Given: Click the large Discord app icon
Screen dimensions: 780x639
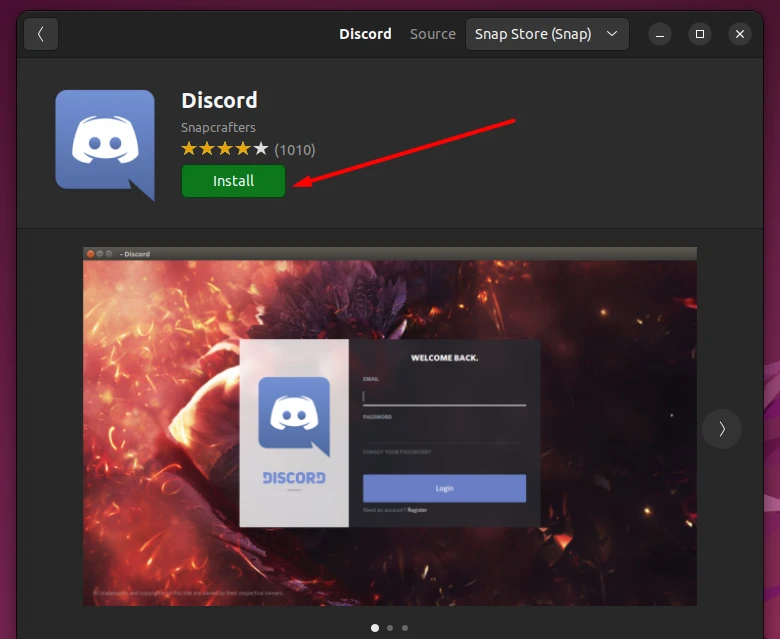Looking at the screenshot, I should click(x=105, y=145).
